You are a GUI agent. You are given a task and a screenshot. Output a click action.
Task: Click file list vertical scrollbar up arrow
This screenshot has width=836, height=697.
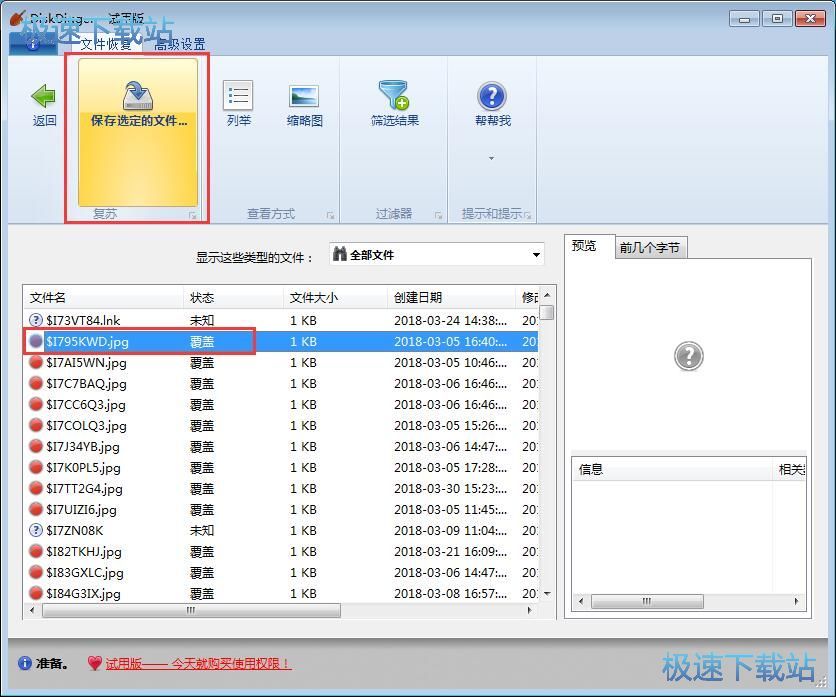tap(547, 295)
